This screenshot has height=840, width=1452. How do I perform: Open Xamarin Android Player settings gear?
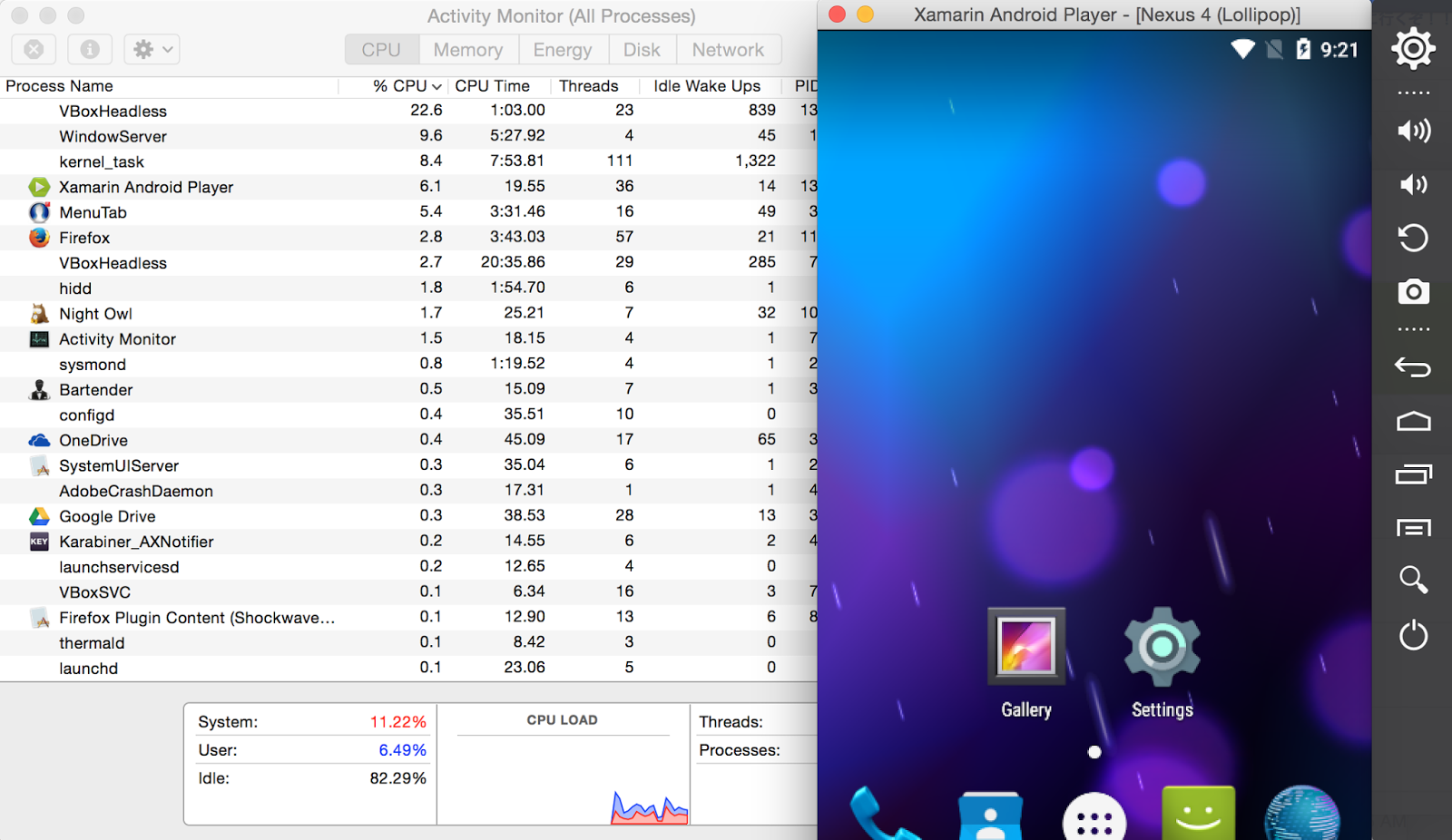[1413, 48]
